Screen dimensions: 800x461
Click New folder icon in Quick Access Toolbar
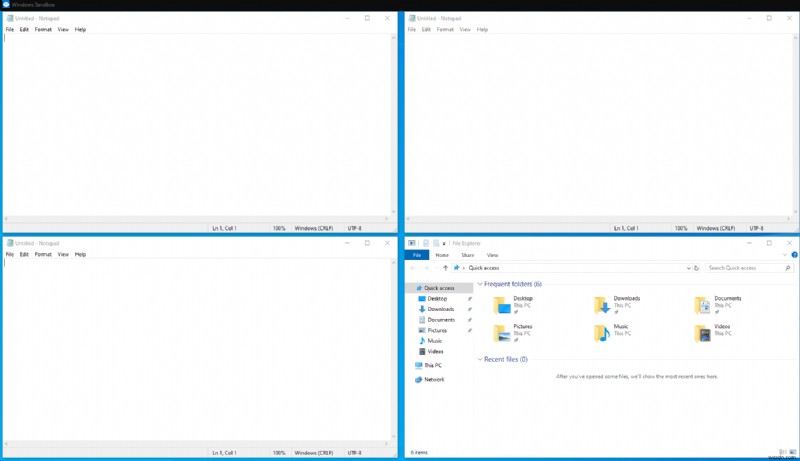click(436, 243)
